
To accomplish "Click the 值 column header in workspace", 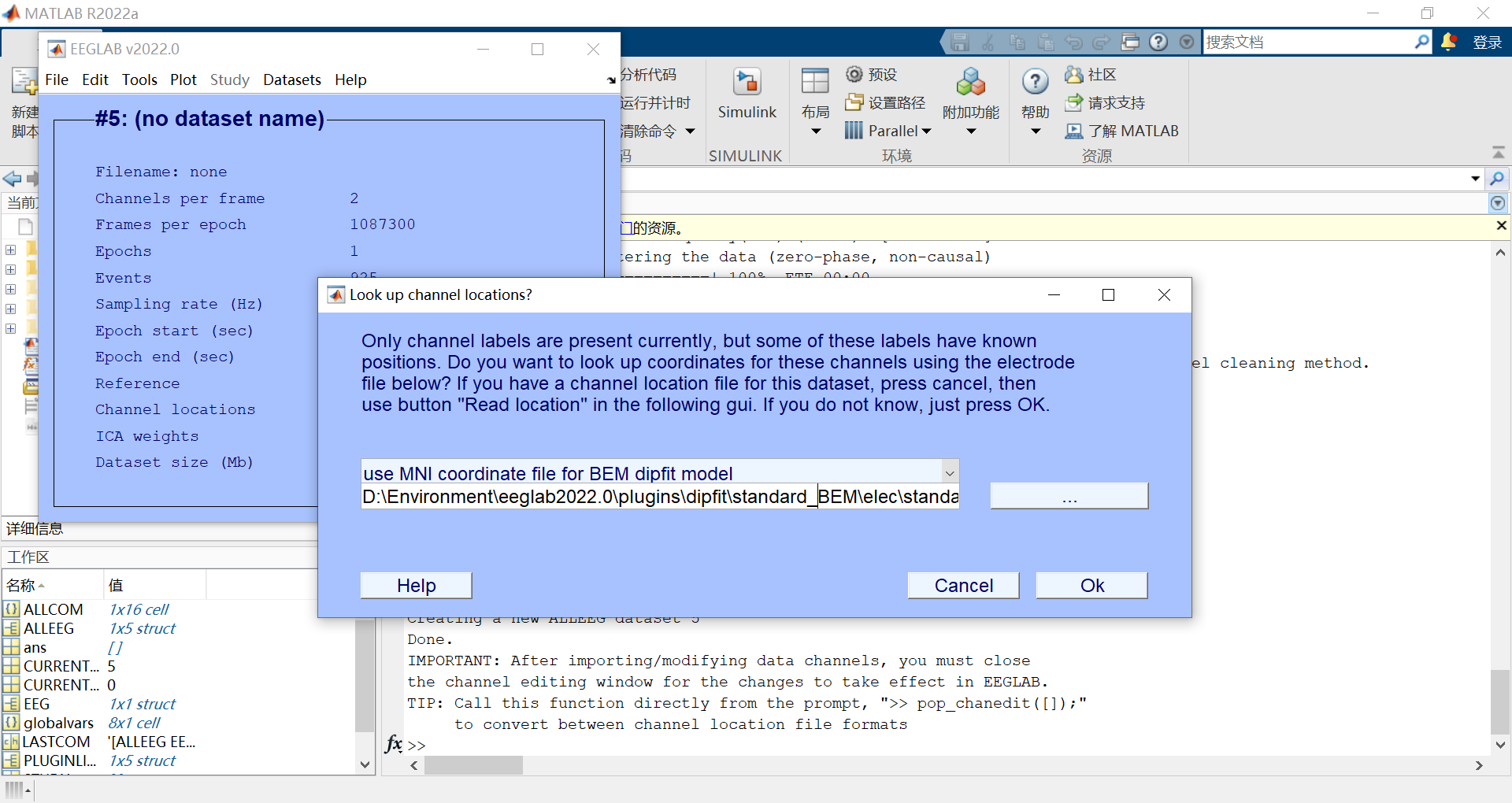I will click(154, 585).
